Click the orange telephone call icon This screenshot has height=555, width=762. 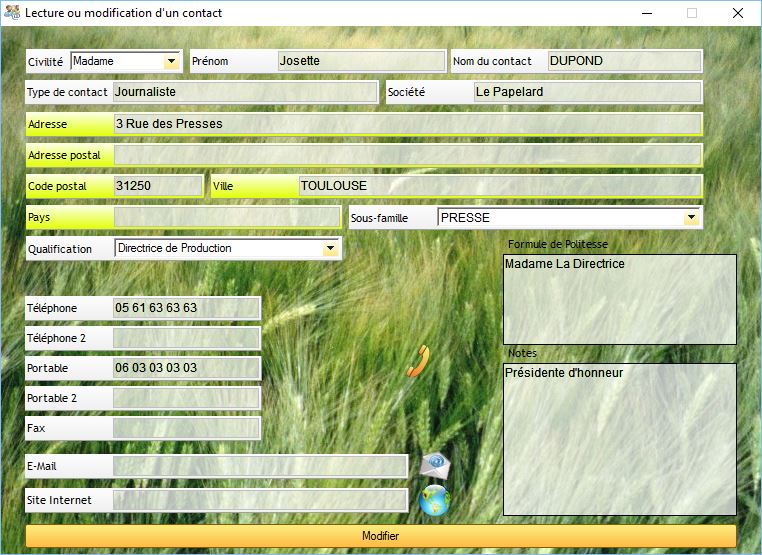[418, 360]
